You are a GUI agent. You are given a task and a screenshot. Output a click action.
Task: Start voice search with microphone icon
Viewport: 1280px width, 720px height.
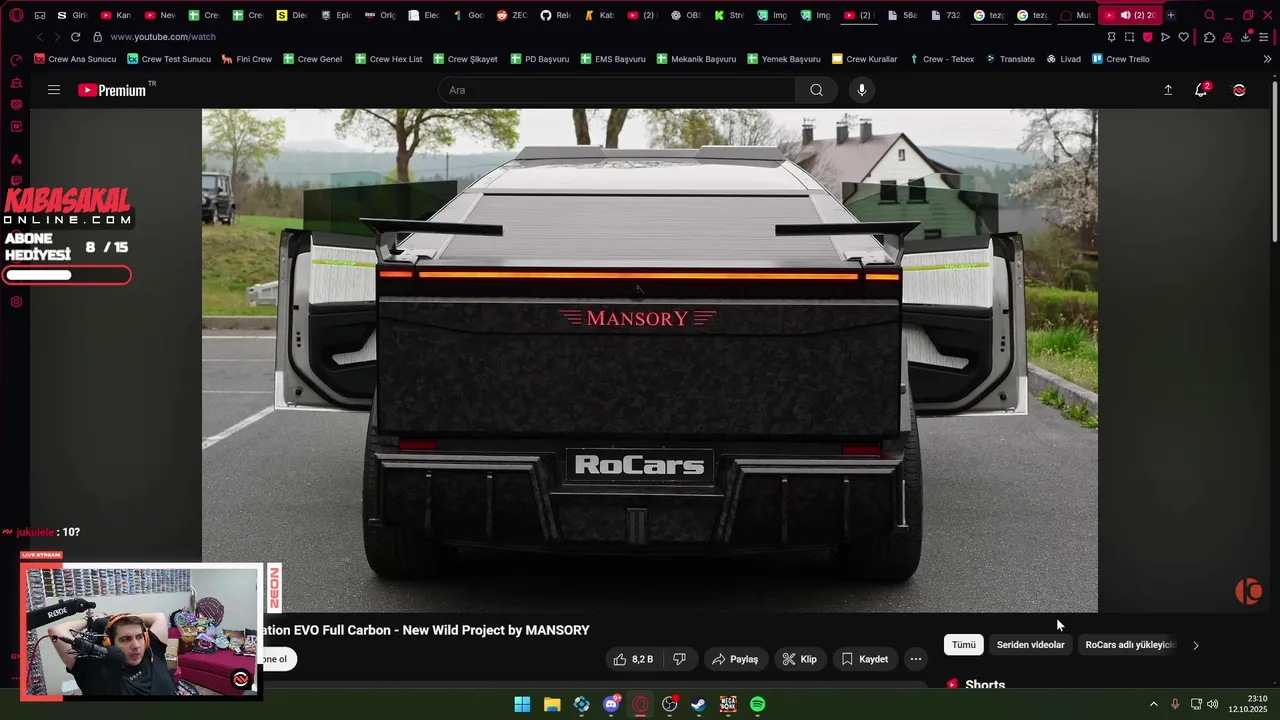862,90
